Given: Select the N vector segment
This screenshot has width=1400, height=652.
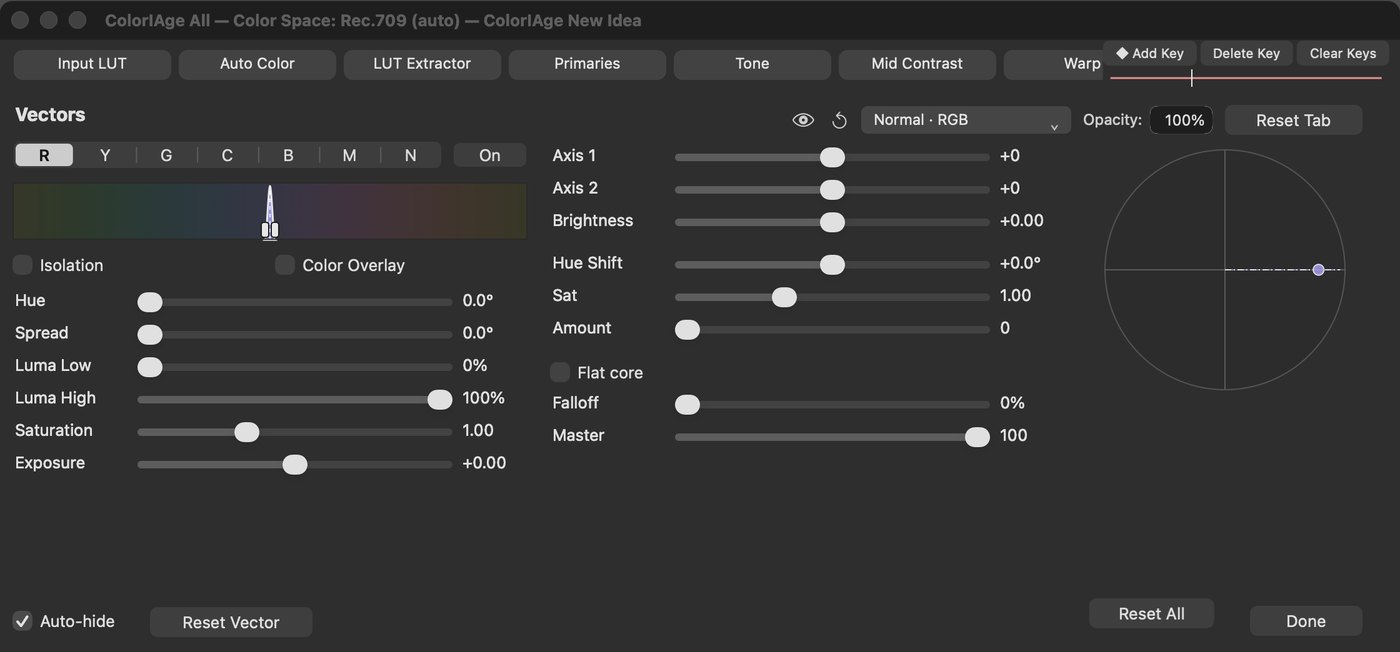Looking at the screenshot, I should pyautogui.click(x=410, y=155).
